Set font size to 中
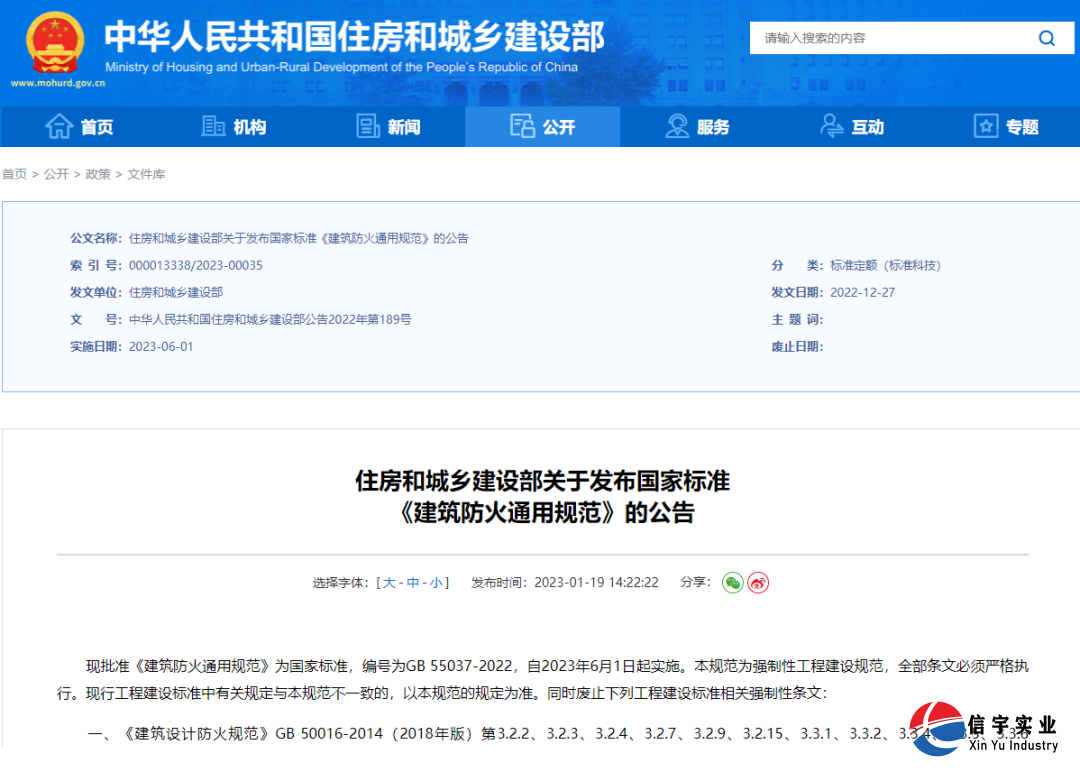1080x772 pixels. [x=414, y=582]
